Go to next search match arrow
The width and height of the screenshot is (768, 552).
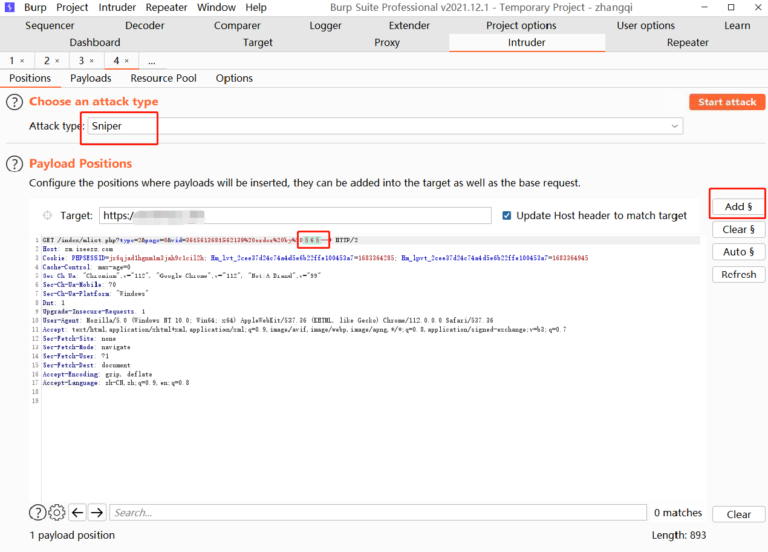[96, 513]
